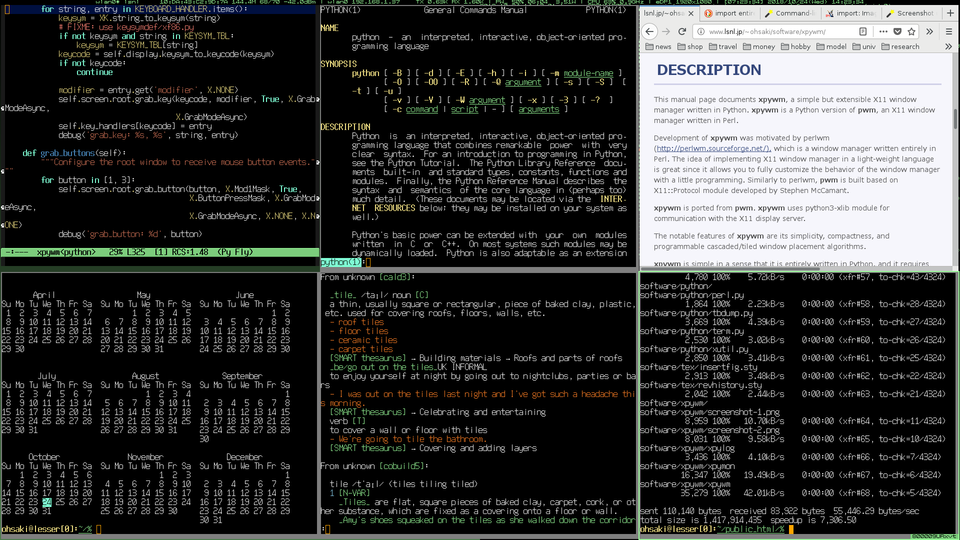Click the browser address bar URL
The image size is (960, 540).
[767, 32]
